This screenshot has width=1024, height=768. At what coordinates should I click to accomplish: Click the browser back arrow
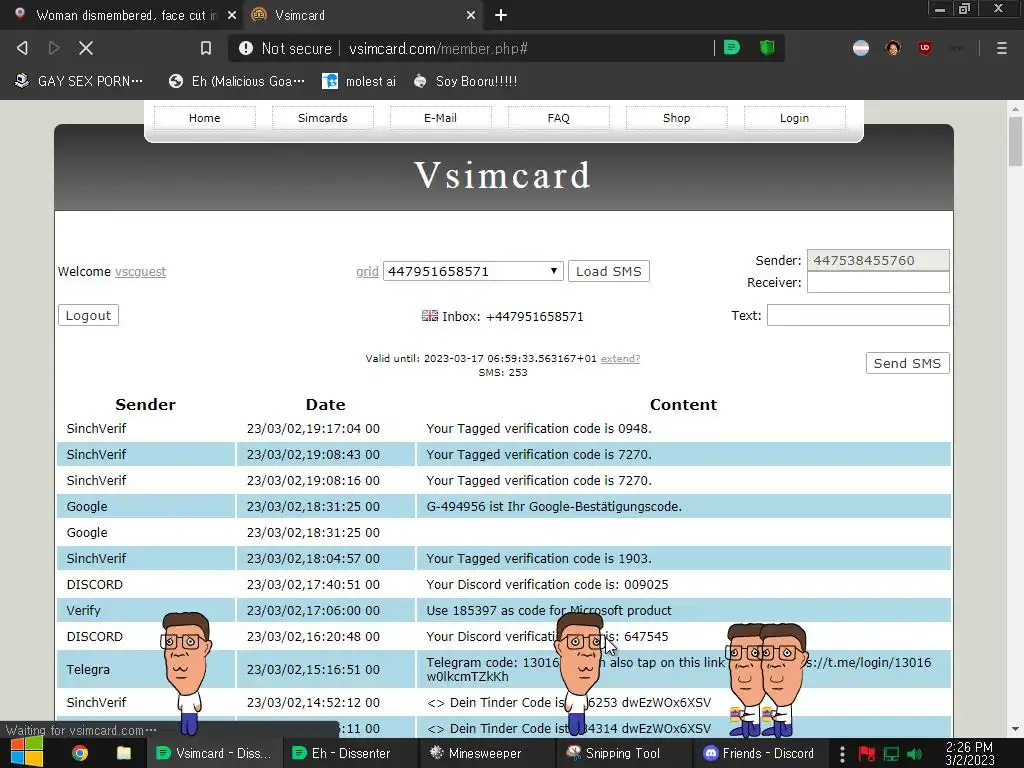pyautogui.click(x=22, y=48)
